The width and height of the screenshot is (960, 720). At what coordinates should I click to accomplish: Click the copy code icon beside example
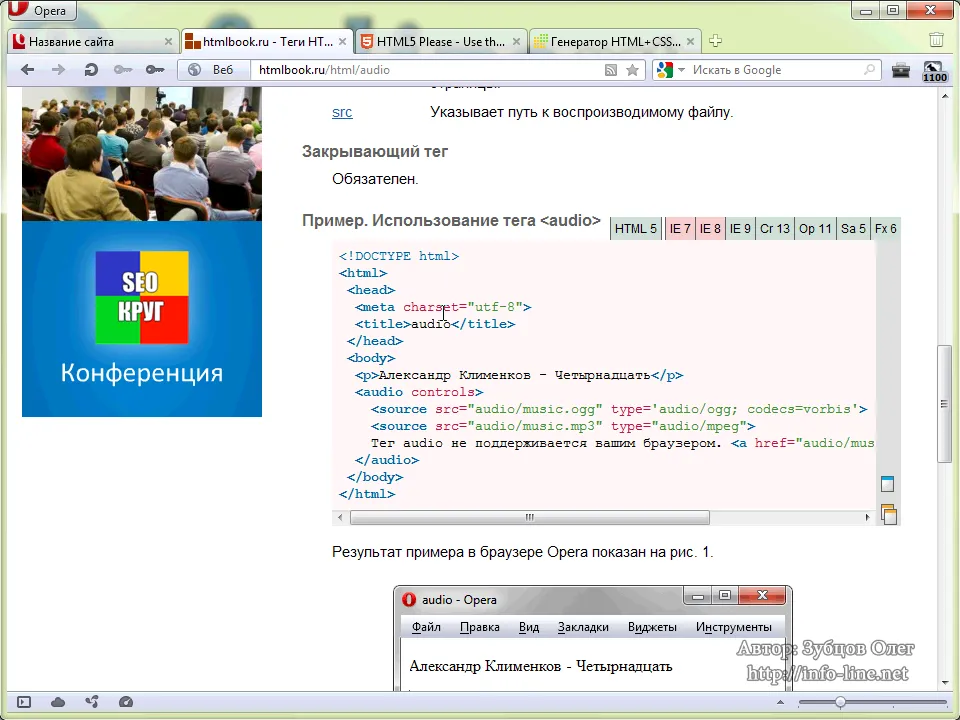[888, 514]
